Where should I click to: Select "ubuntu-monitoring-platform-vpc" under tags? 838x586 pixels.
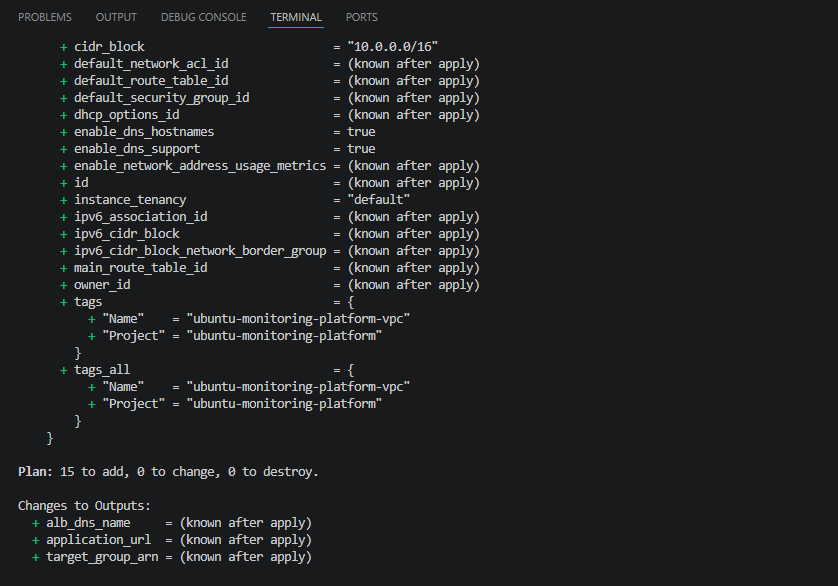click(x=298, y=319)
